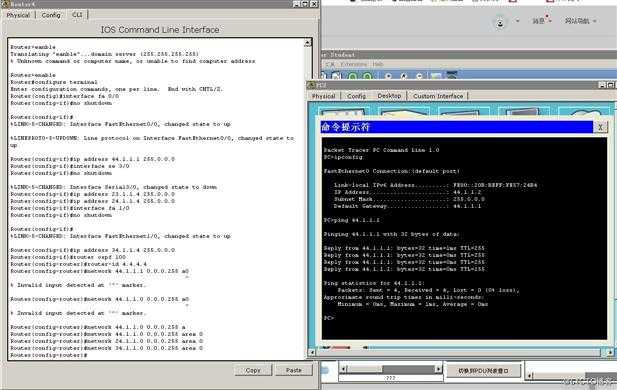Screen dimensions: 617x390
Task: Switch to Config tab in Router window
Action: 51,15
